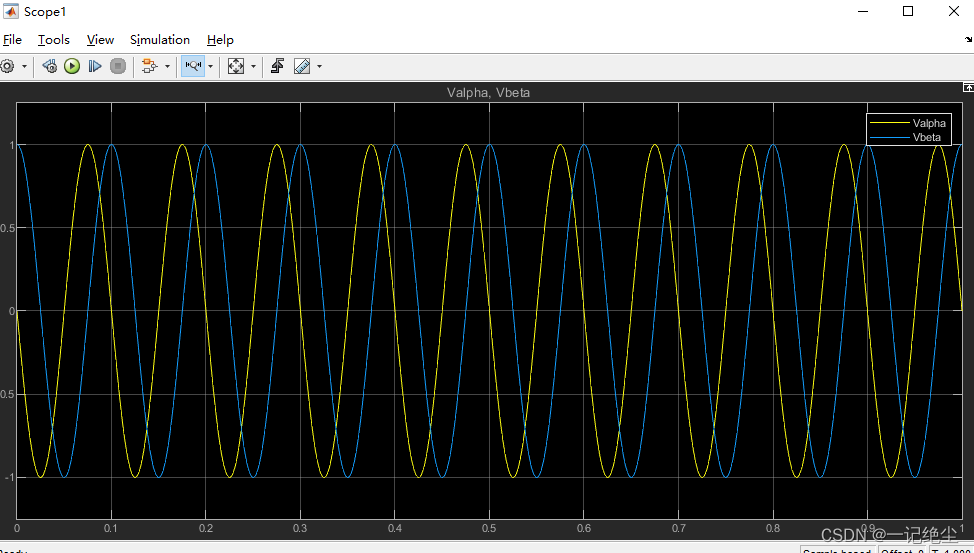The height and width of the screenshot is (553, 974).
Task: Maximize the Scope1 window
Action: (x=908, y=11)
